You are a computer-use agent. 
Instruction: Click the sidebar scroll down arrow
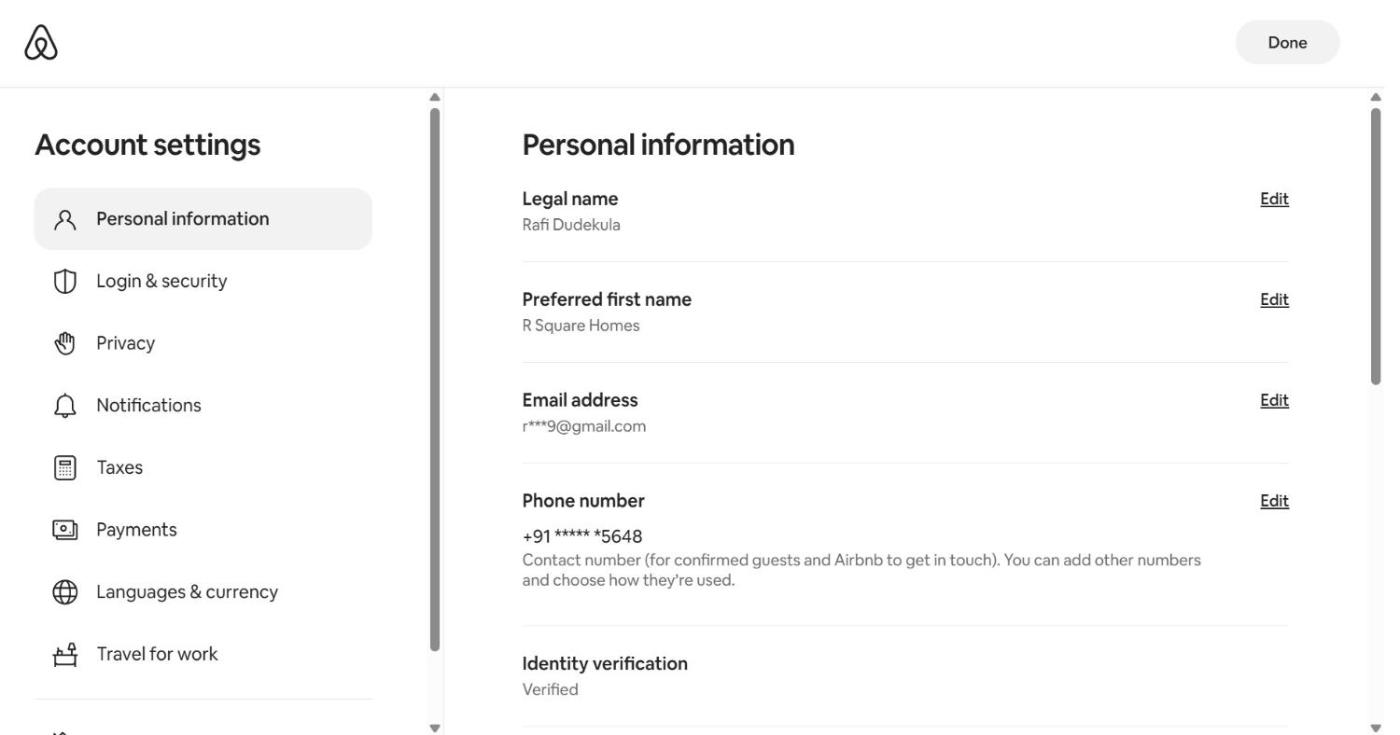tap(434, 727)
